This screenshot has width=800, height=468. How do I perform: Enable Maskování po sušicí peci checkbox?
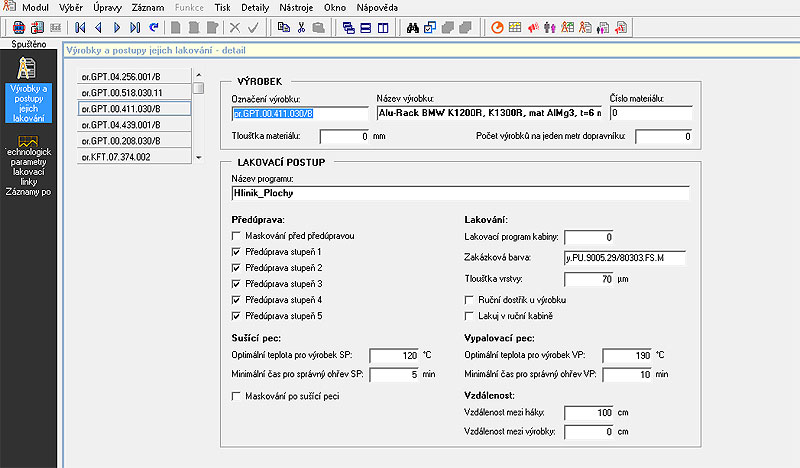236,396
